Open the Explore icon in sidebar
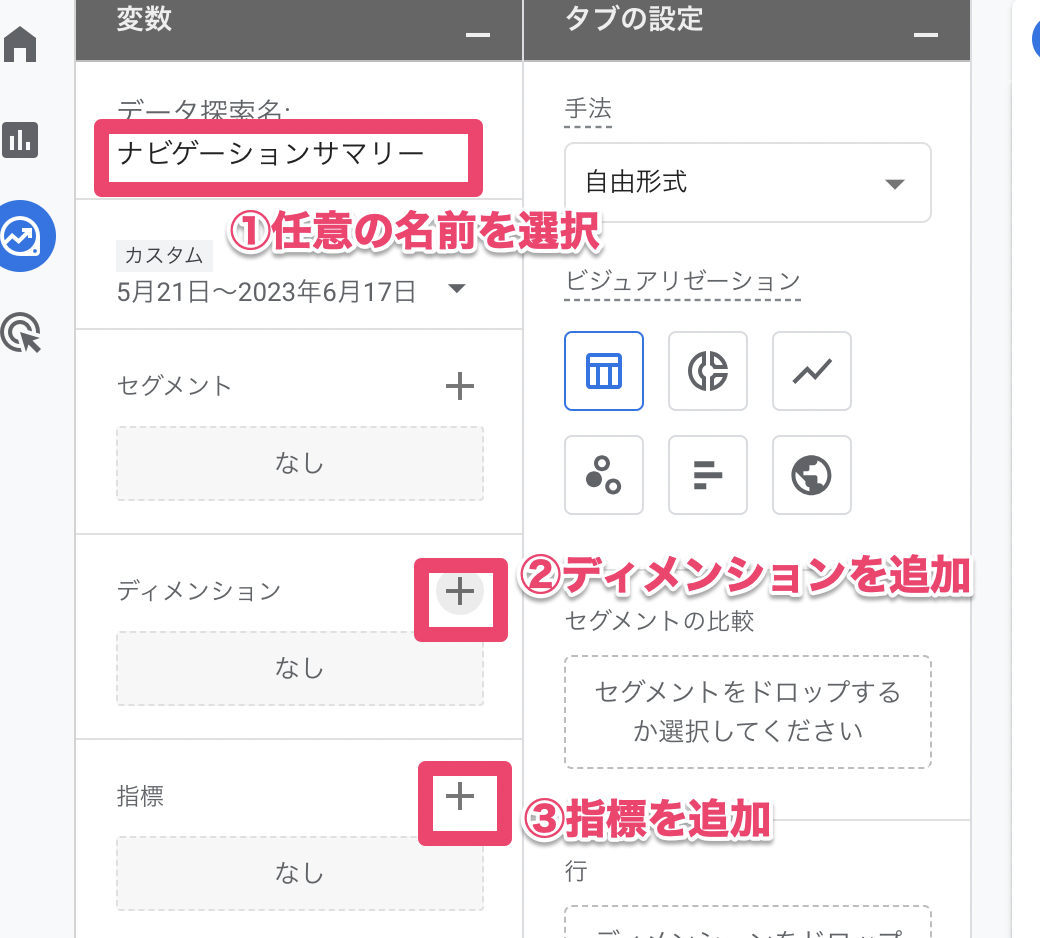This screenshot has height=938, width=1040. pos(25,236)
